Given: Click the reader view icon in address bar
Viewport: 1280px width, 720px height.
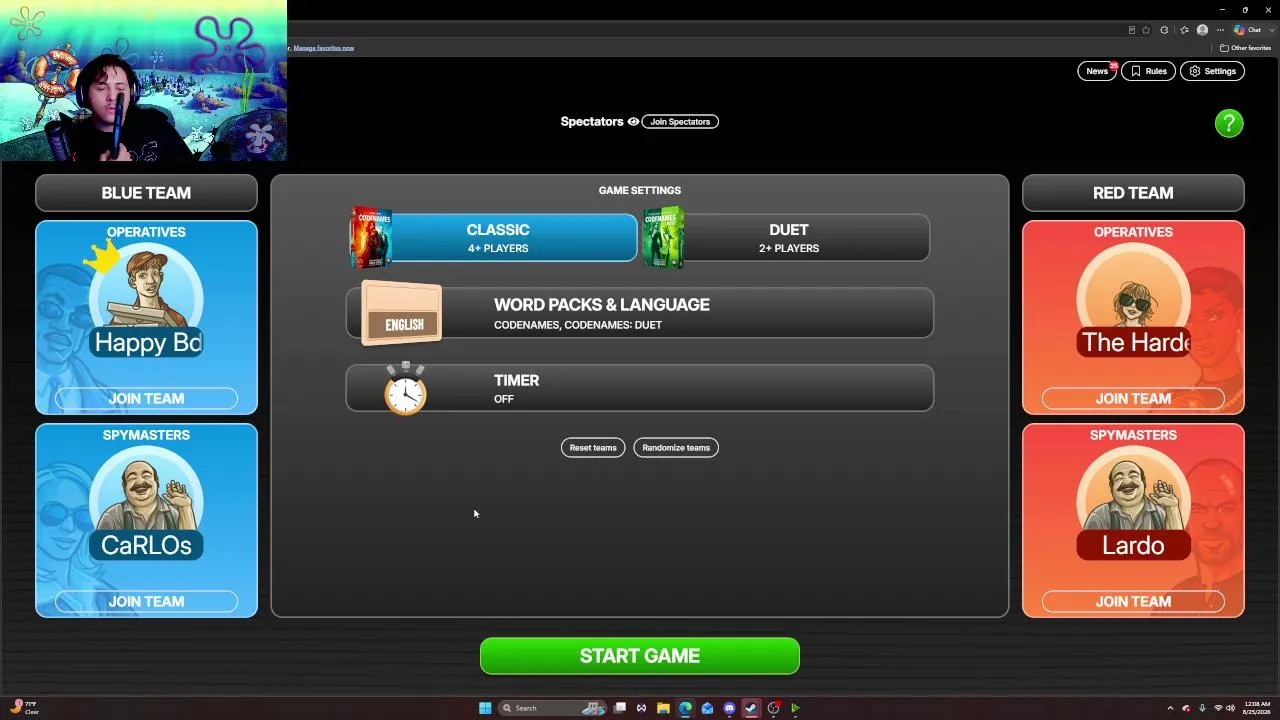Looking at the screenshot, I should point(1132,30).
